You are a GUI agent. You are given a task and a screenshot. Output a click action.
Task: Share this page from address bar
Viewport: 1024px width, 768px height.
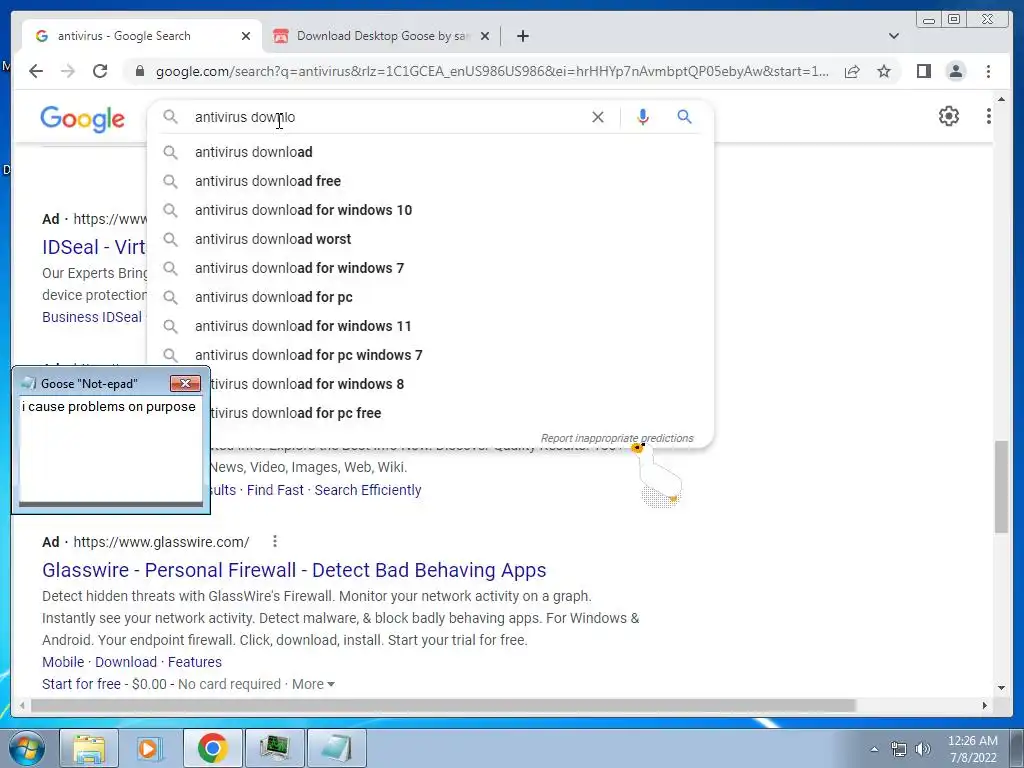(852, 71)
